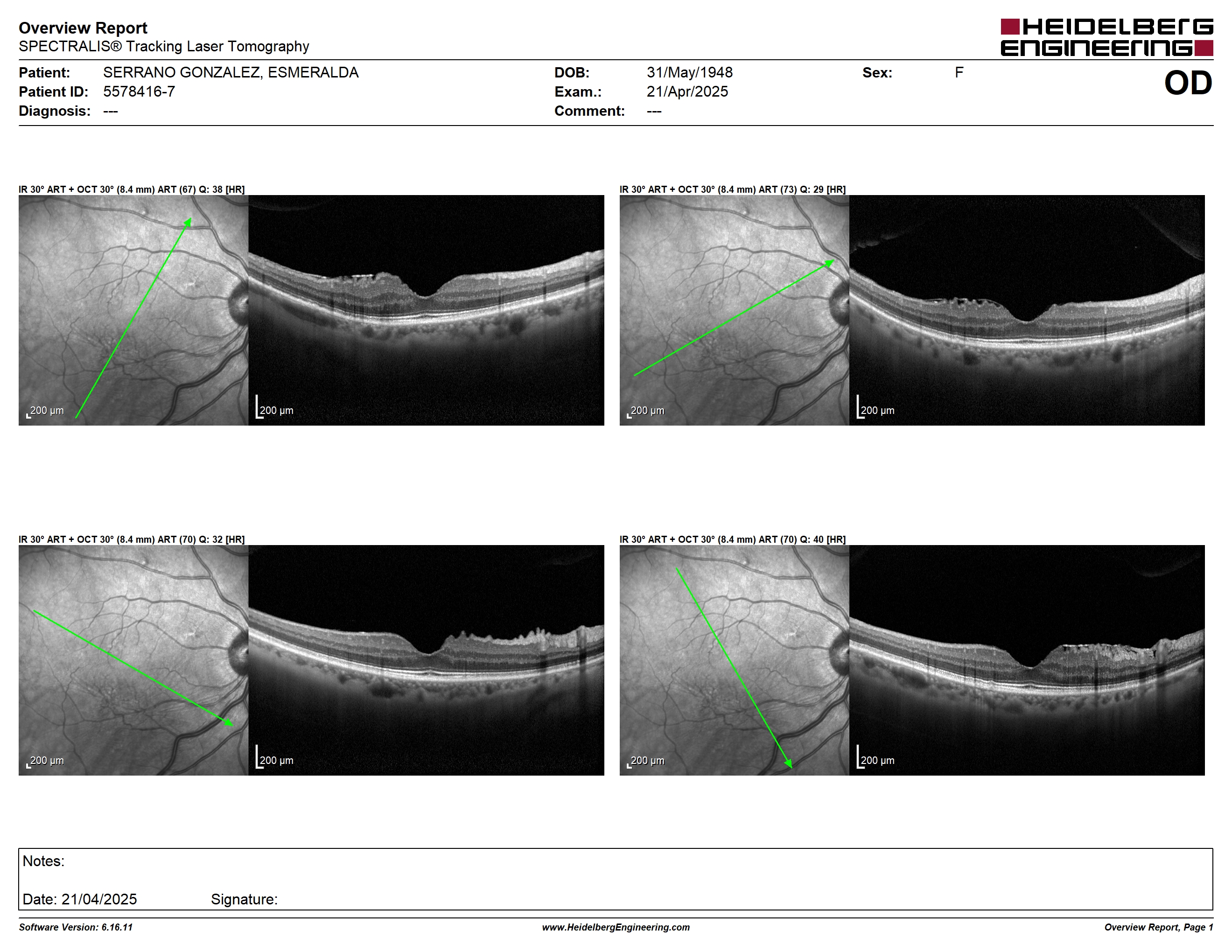The height and width of the screenshot is (952, 1232).
Task: Click the Sex value F
Action: (959, 73)
